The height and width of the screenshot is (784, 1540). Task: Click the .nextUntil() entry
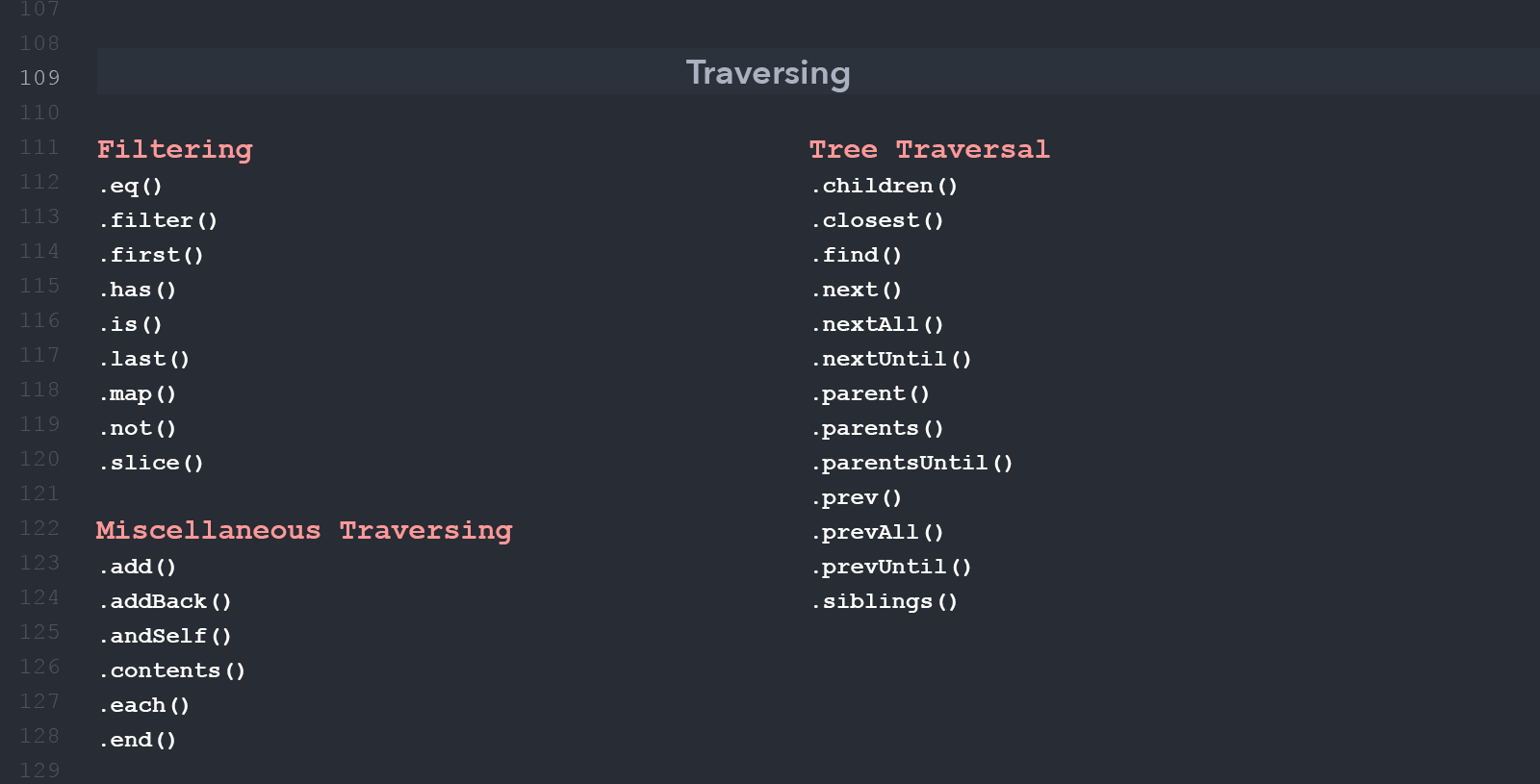tap(891, 359)
